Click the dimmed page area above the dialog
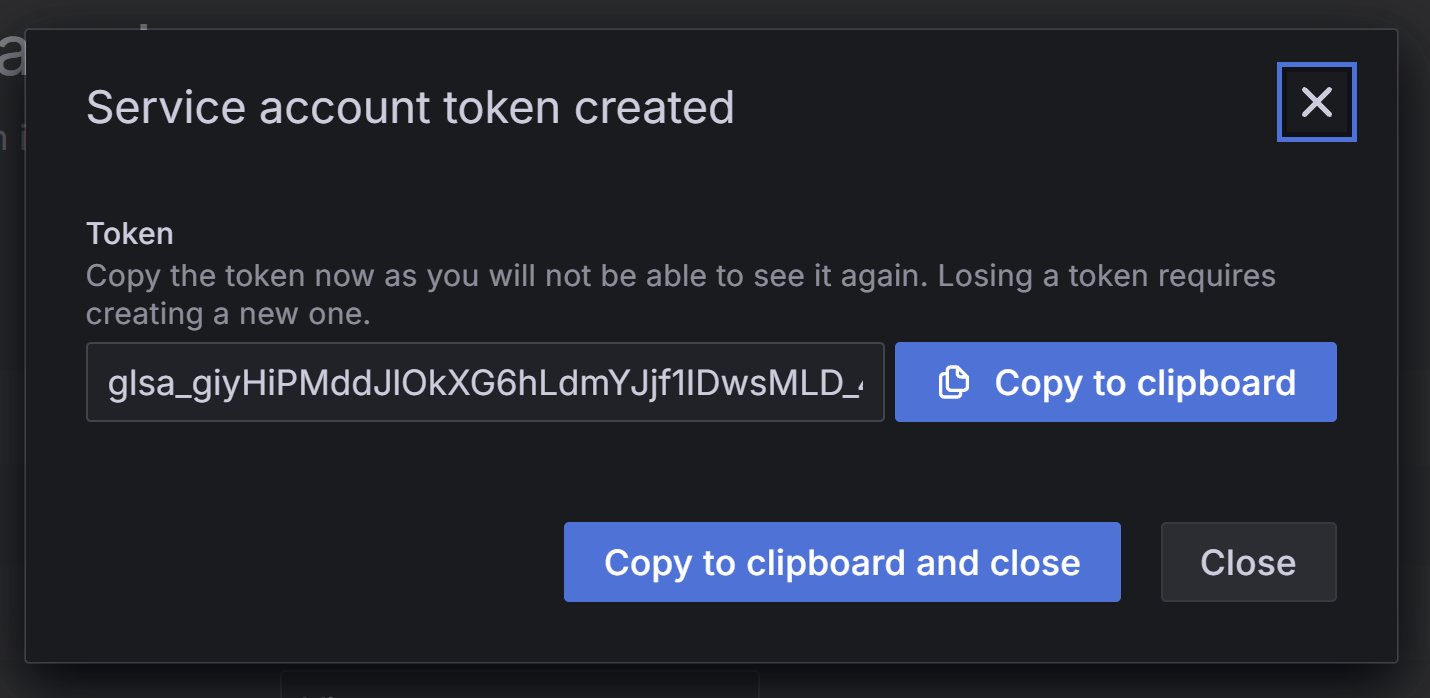This screenshot has width=1430, height=698. pyautogui.click(x=700, y=13)
